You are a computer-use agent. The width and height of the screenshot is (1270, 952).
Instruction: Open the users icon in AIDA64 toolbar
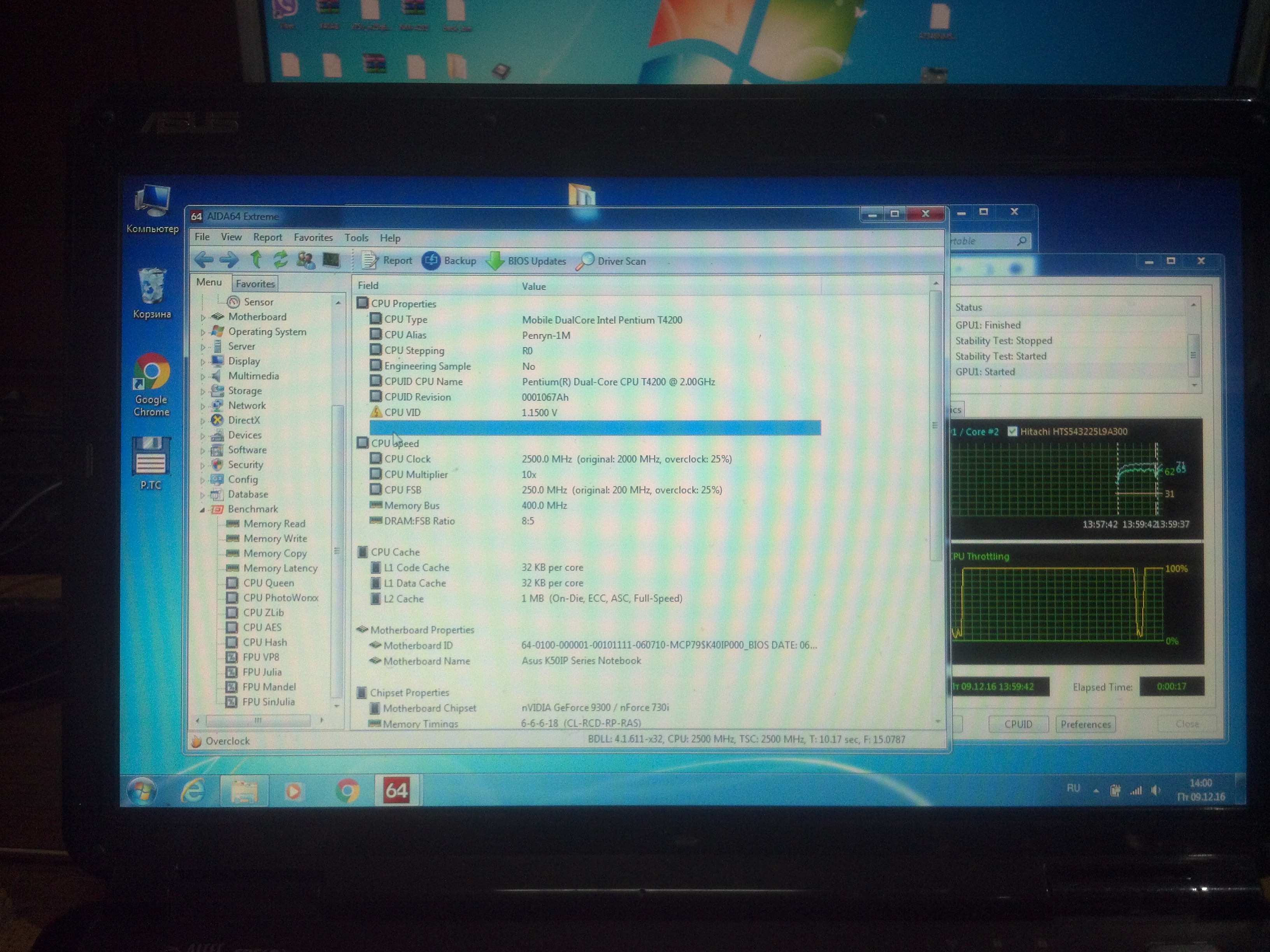(x=305, y=261)
